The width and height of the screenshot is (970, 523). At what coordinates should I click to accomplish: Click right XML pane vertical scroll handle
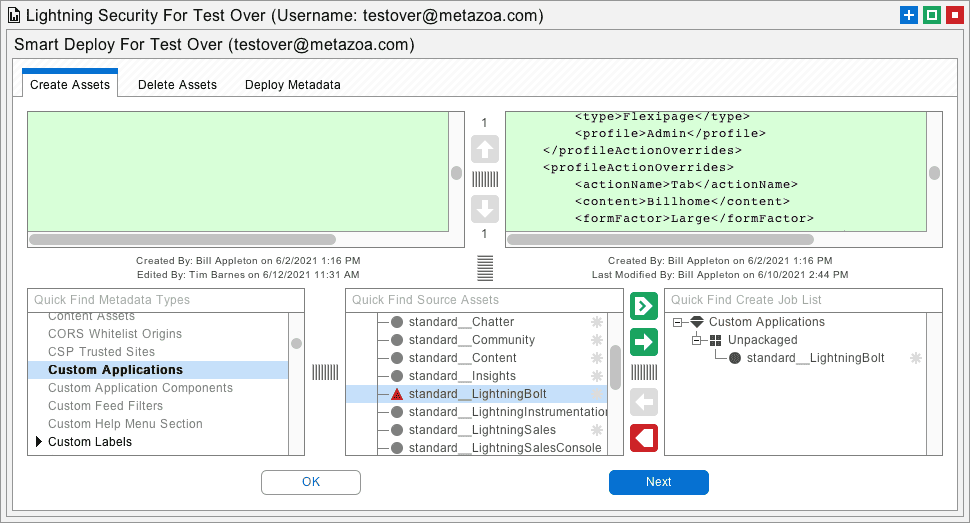tap(934, 173)
